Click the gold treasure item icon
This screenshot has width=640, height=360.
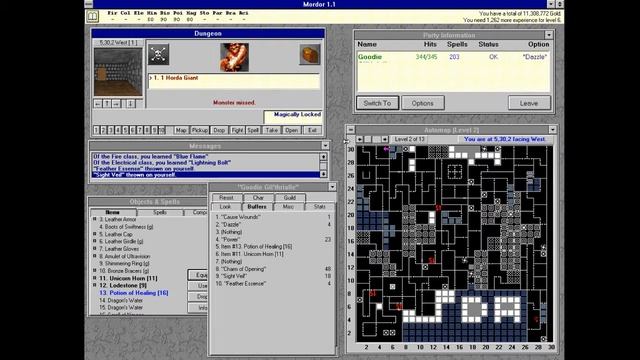[x=310, y=55]
